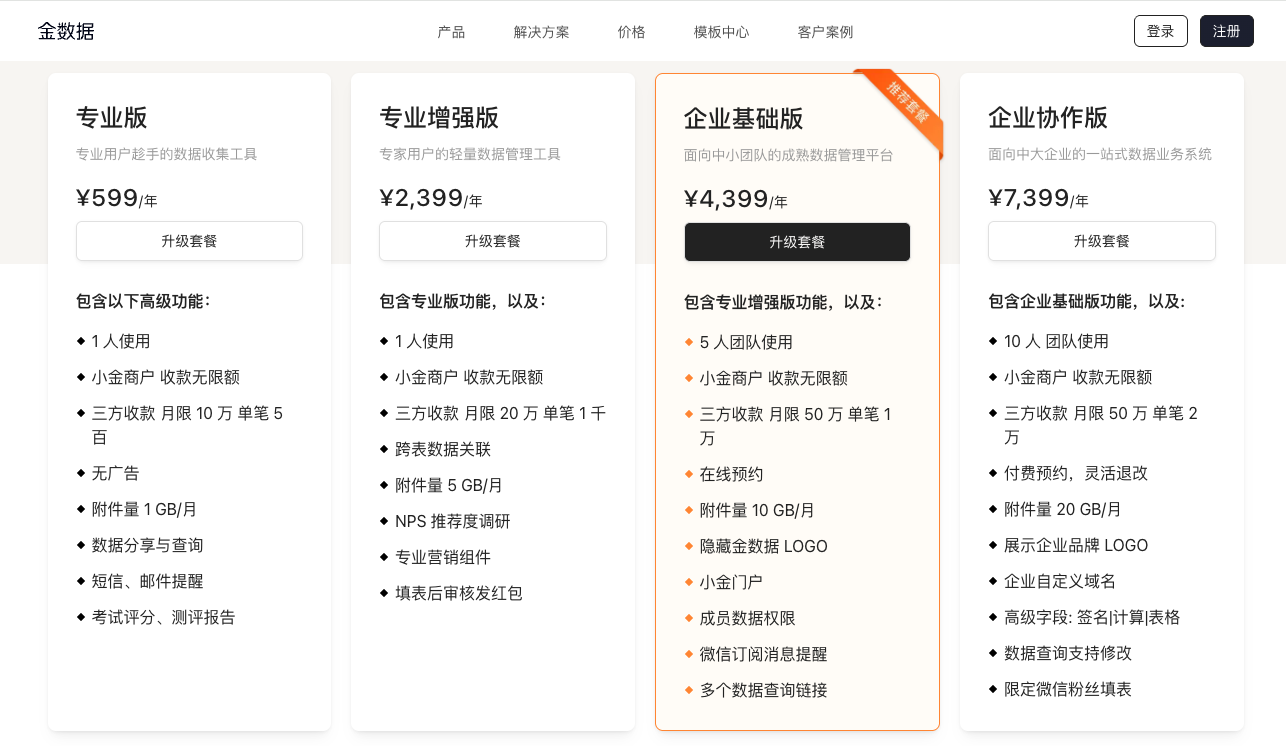Screen dimensions: 1286x755
Task: Select 客户案例 in the top navigation
Action: (x=825, y=32)
